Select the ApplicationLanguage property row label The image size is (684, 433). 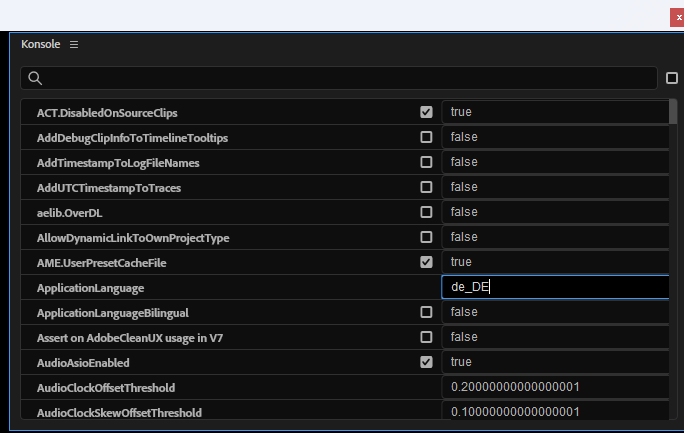90,288
